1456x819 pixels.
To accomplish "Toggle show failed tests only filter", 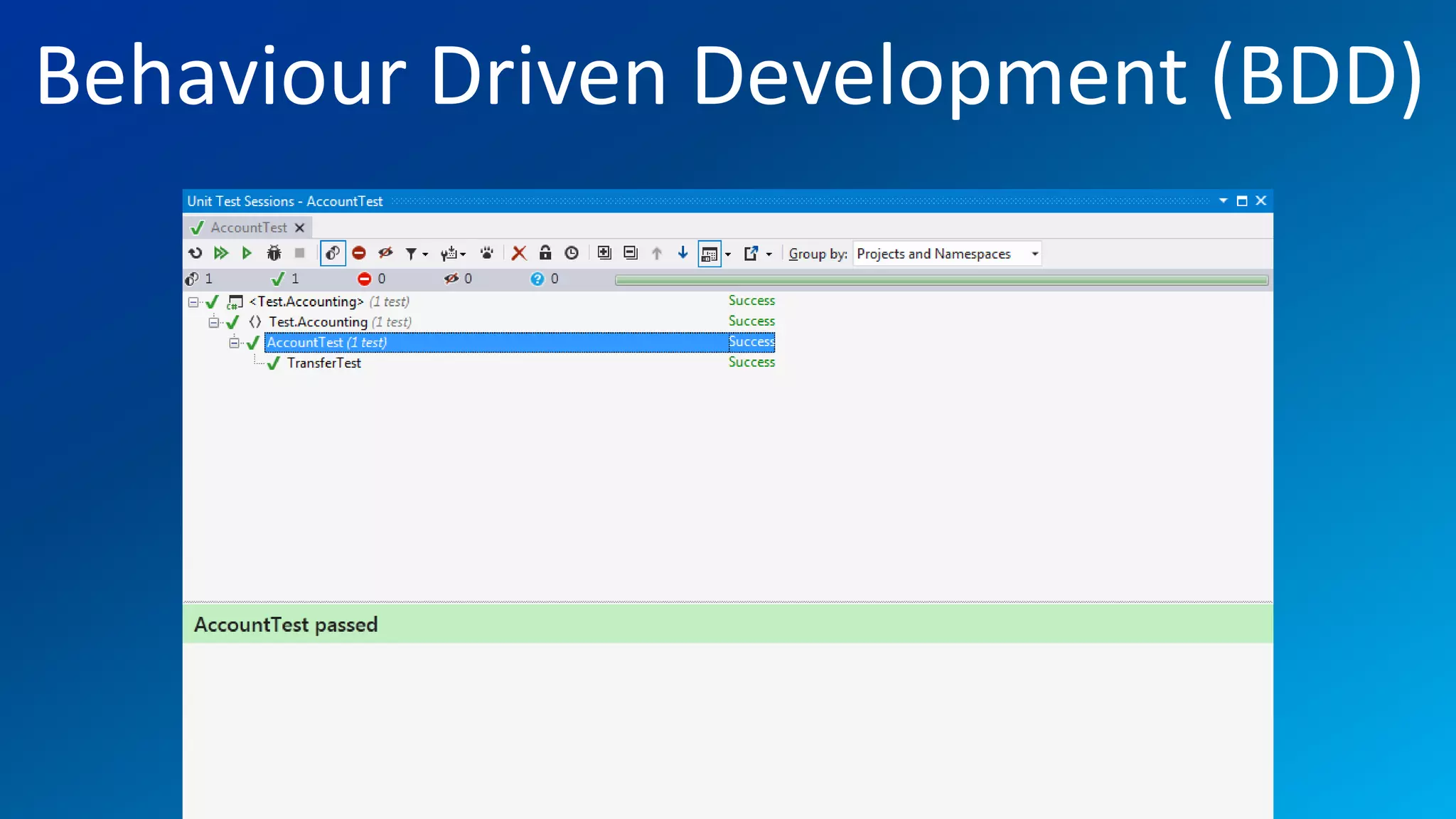I will [x=359, y=253].
